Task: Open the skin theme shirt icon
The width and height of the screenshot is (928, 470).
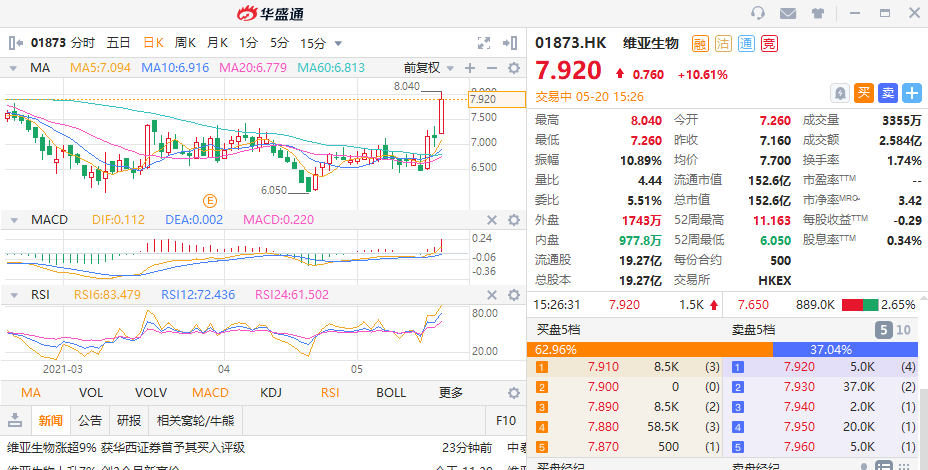Action: pyautogui.click(x=817, y=13)
